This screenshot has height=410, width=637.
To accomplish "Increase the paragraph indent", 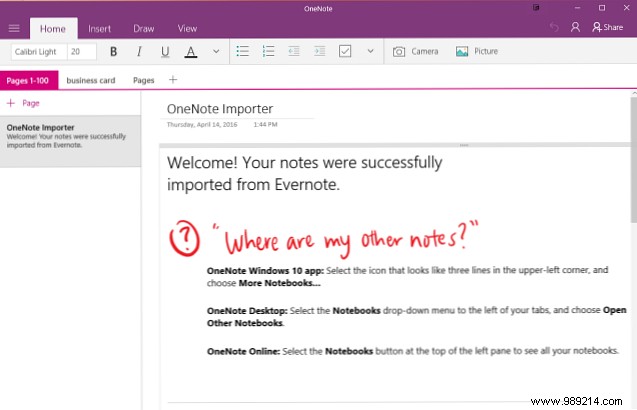I will pos(320,51).
